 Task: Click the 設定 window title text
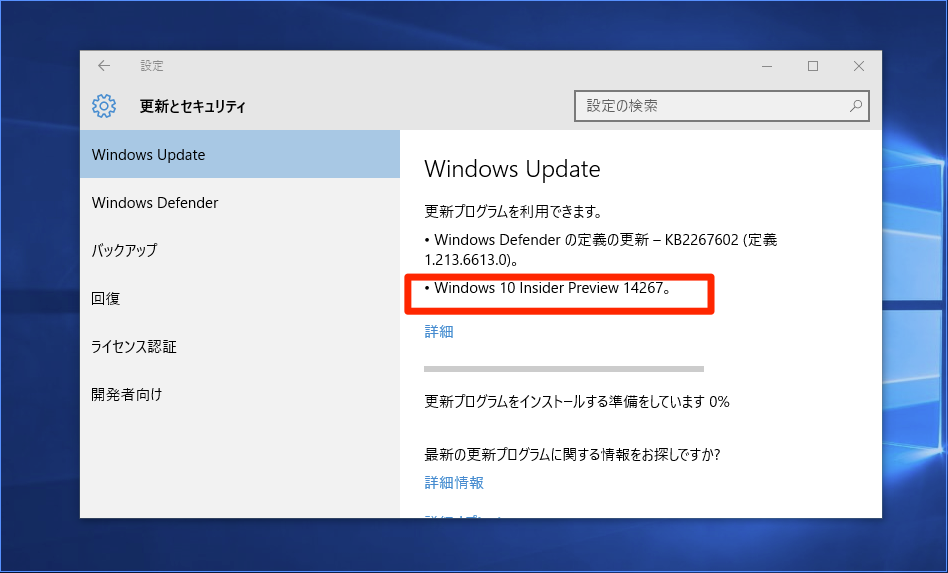[152, 66]
